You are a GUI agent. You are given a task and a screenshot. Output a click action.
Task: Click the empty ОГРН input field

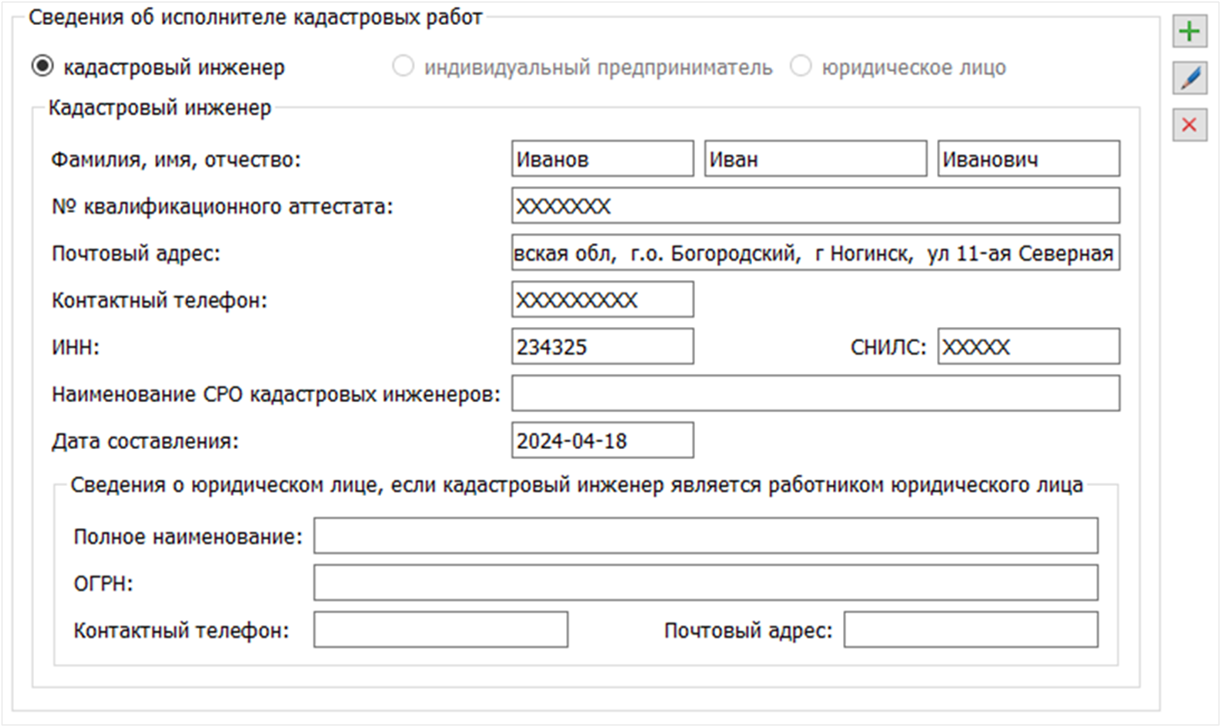click(705, 583)
